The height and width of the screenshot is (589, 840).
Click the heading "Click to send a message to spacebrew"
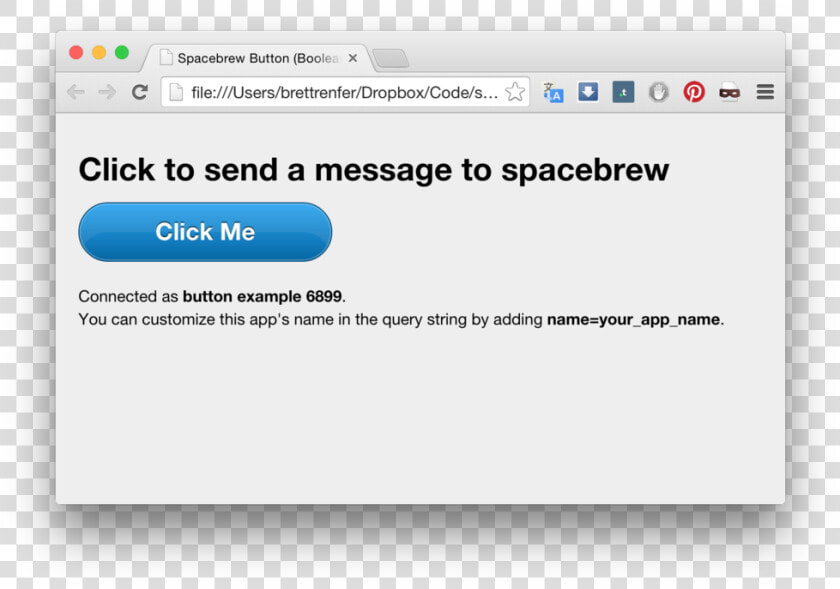373,170
